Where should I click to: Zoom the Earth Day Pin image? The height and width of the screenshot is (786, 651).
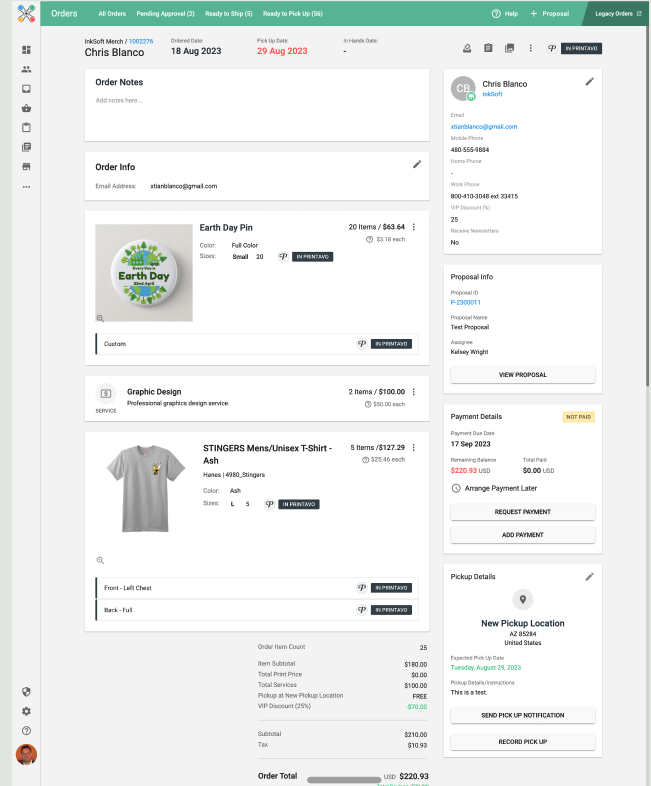100,317
